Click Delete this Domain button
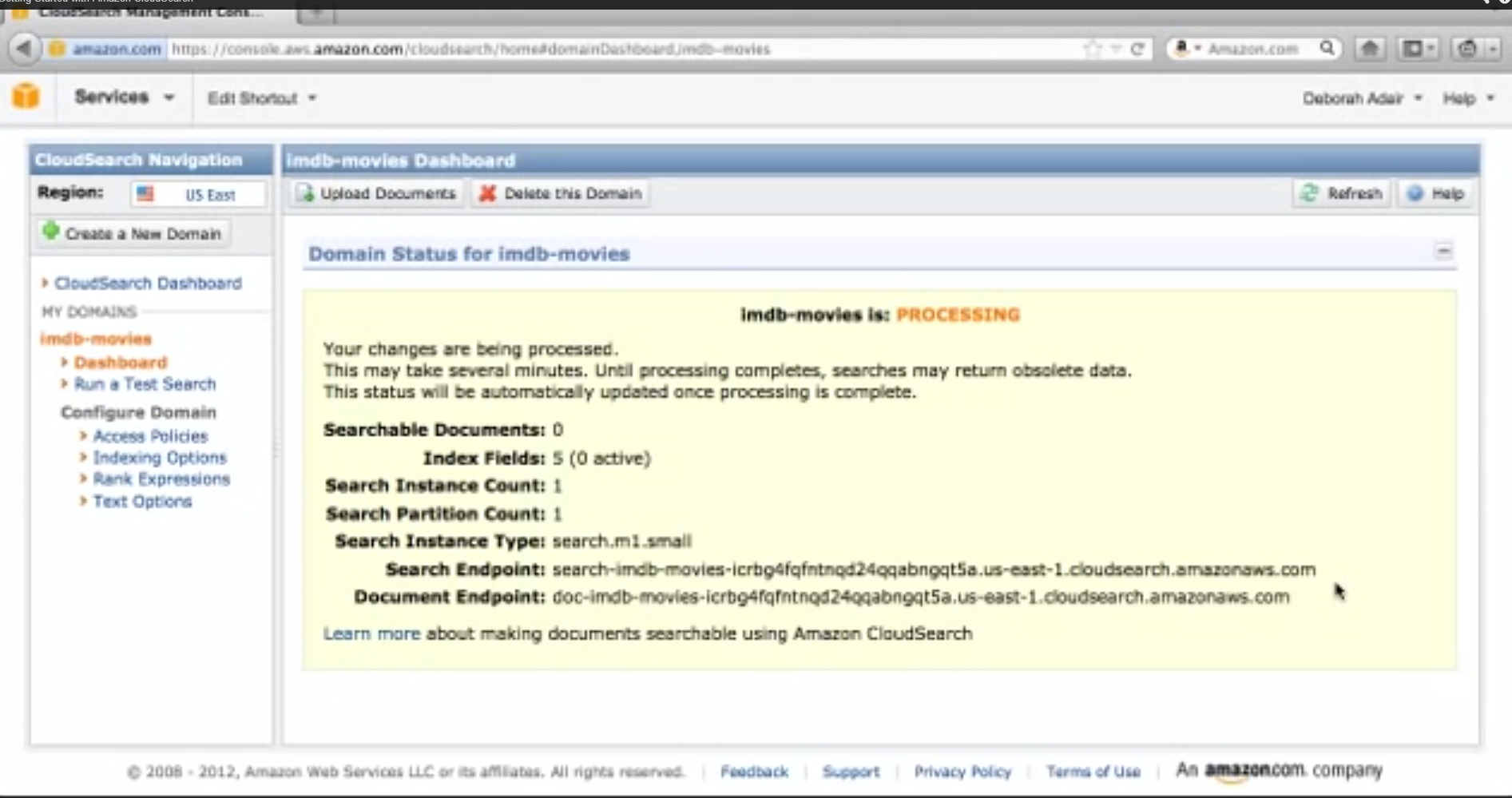The height and width of the screenshot is (798, 1512). pyautogui.click(x=561, y=193)
